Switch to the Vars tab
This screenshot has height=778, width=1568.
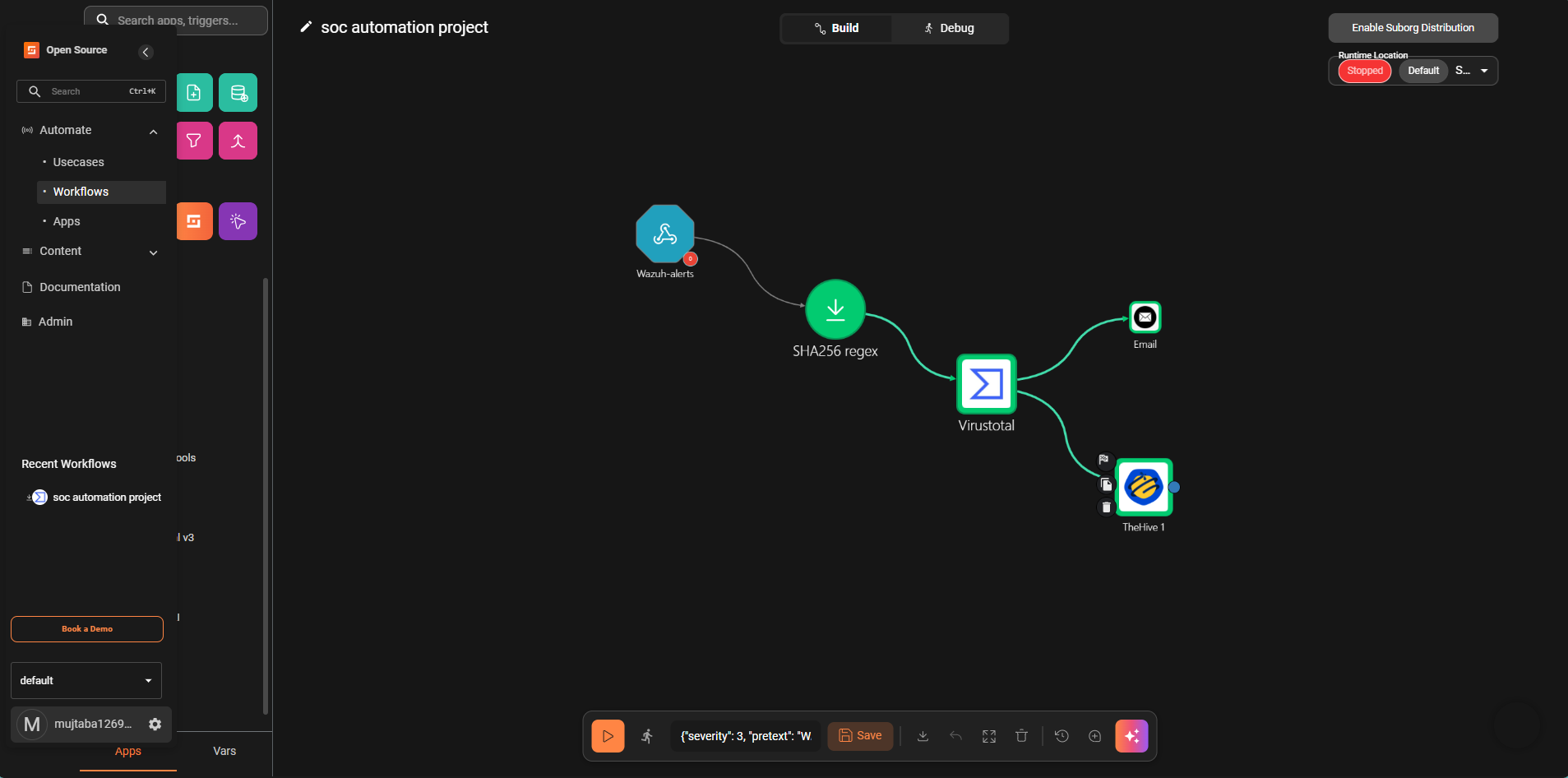click(224, 751)
